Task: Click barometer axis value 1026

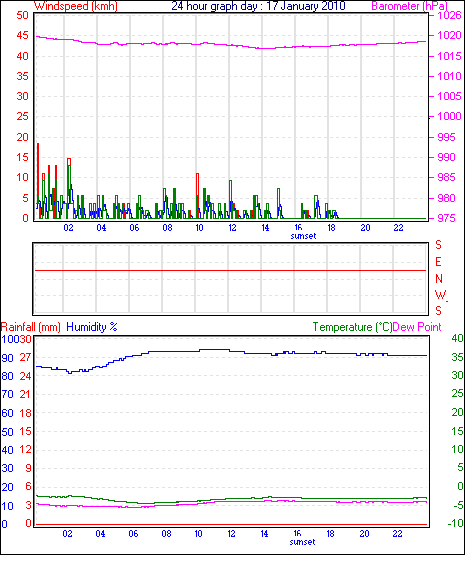Action: click(449, 15)
